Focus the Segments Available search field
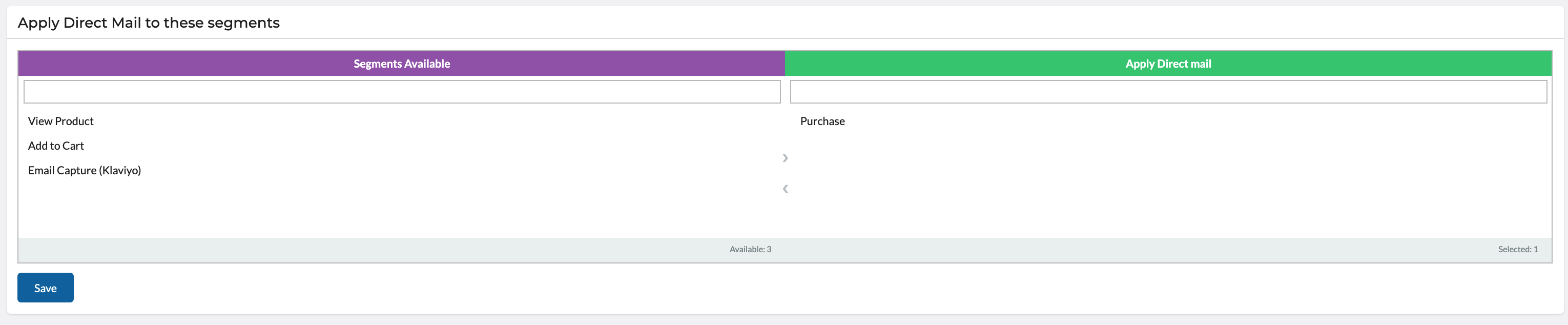This screenshot has height=325, width=1568. [402, 92]
